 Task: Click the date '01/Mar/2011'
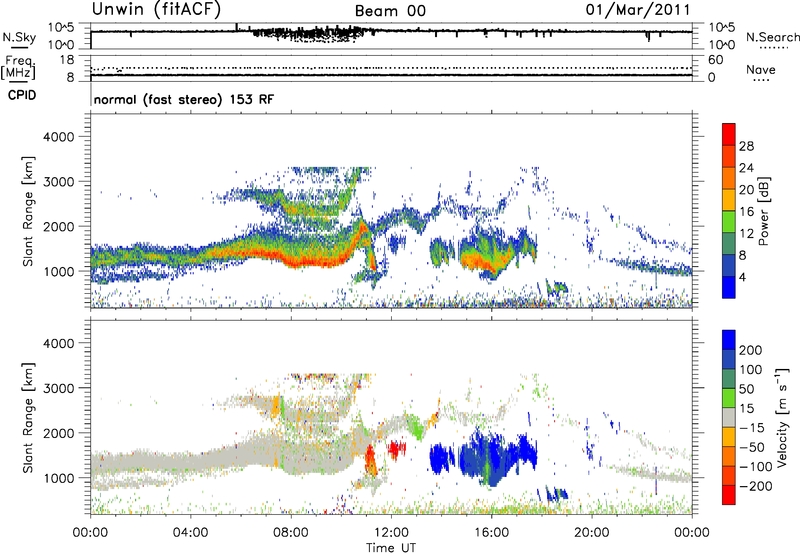tap(638, 10)
